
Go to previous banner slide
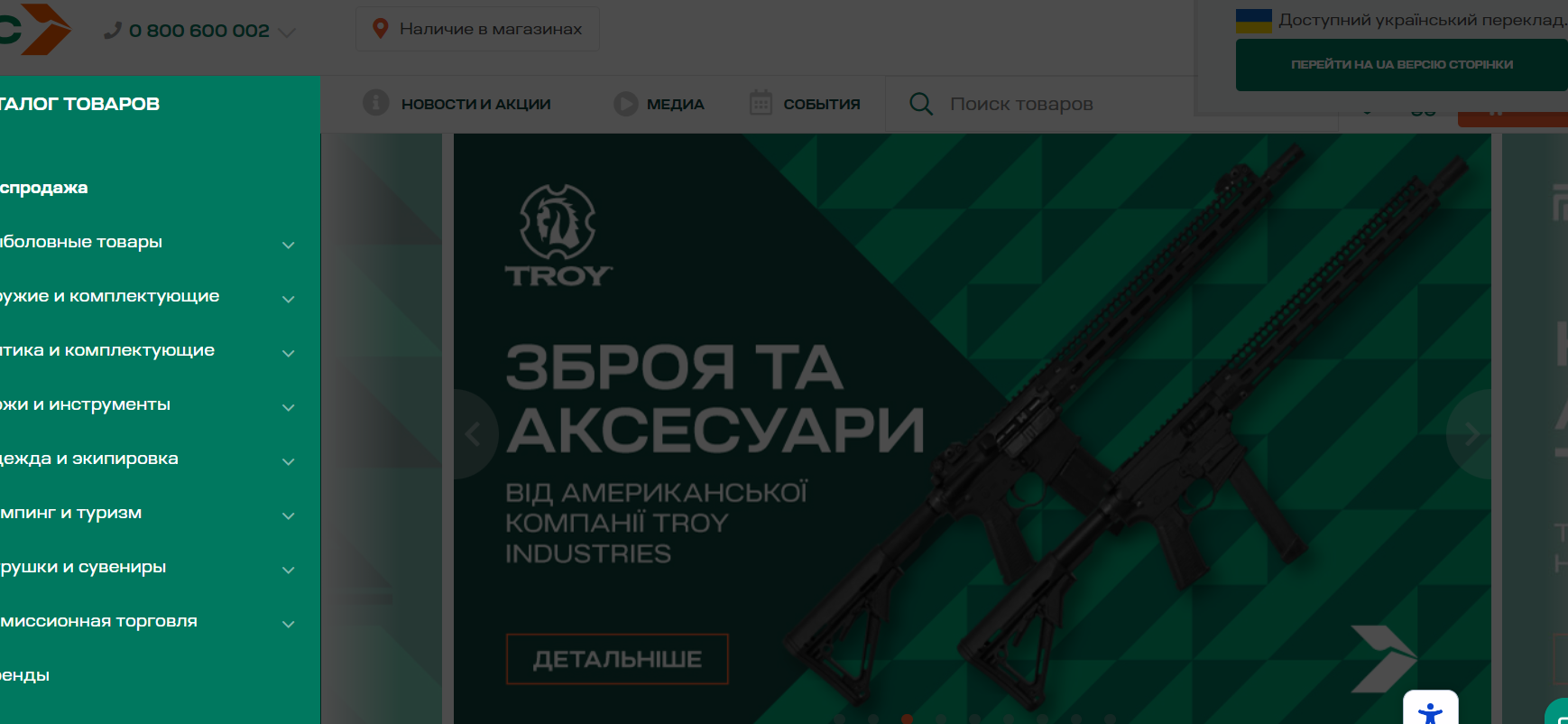pyautogui.click(x=474, y=434)
